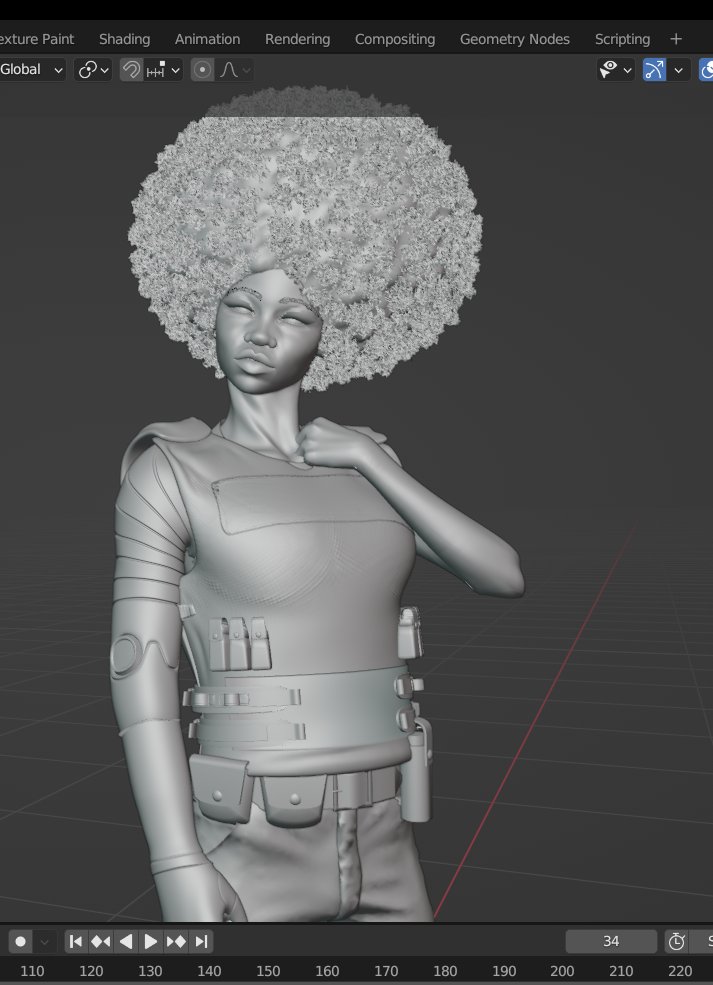Open the gizmo options dropdown arrow
This screenshot has height=985, width=713.
click(x=678, y=70)
